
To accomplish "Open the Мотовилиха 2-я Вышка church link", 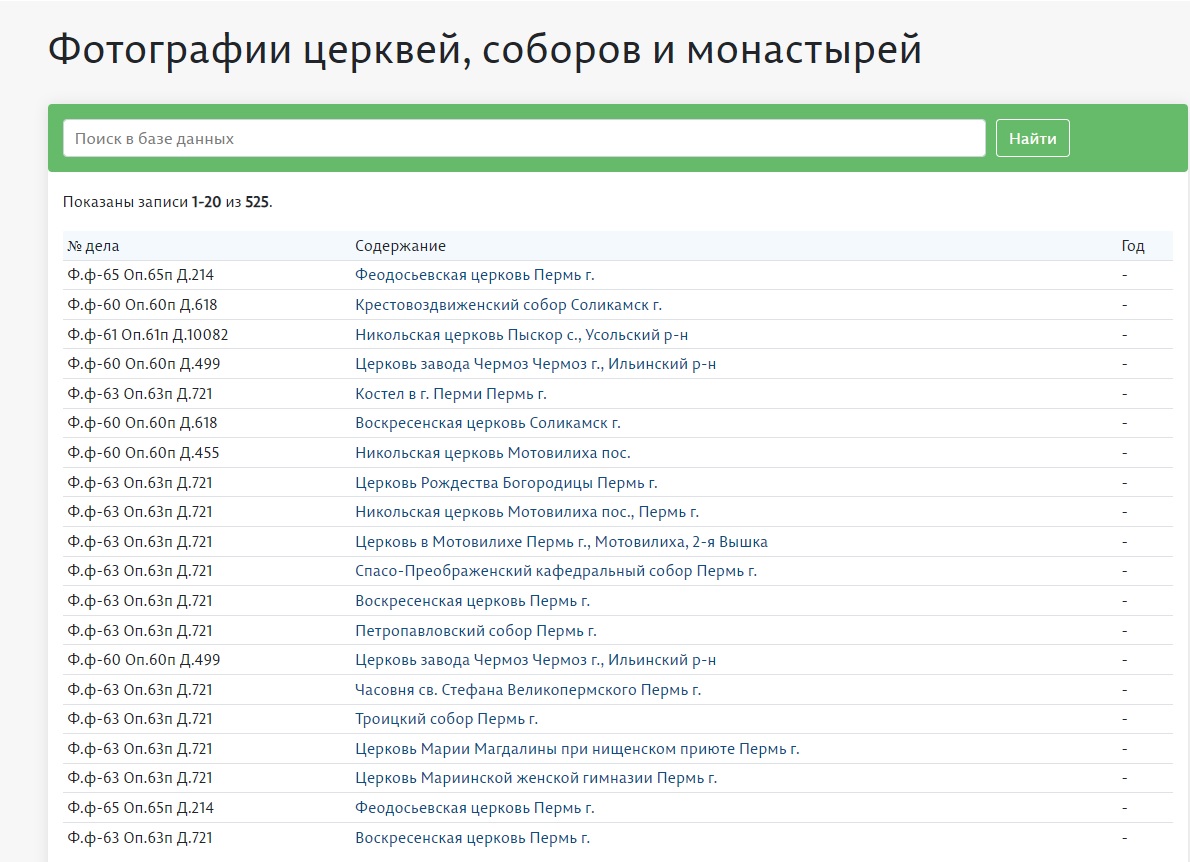I will point(561,542).
